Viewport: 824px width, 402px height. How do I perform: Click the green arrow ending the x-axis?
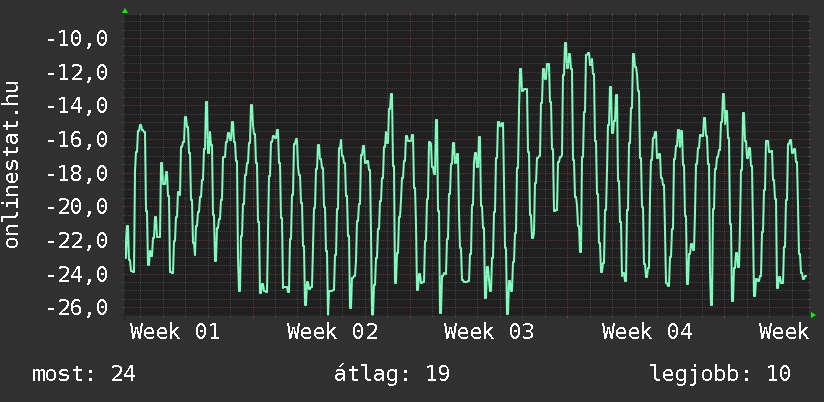point(813,315)
